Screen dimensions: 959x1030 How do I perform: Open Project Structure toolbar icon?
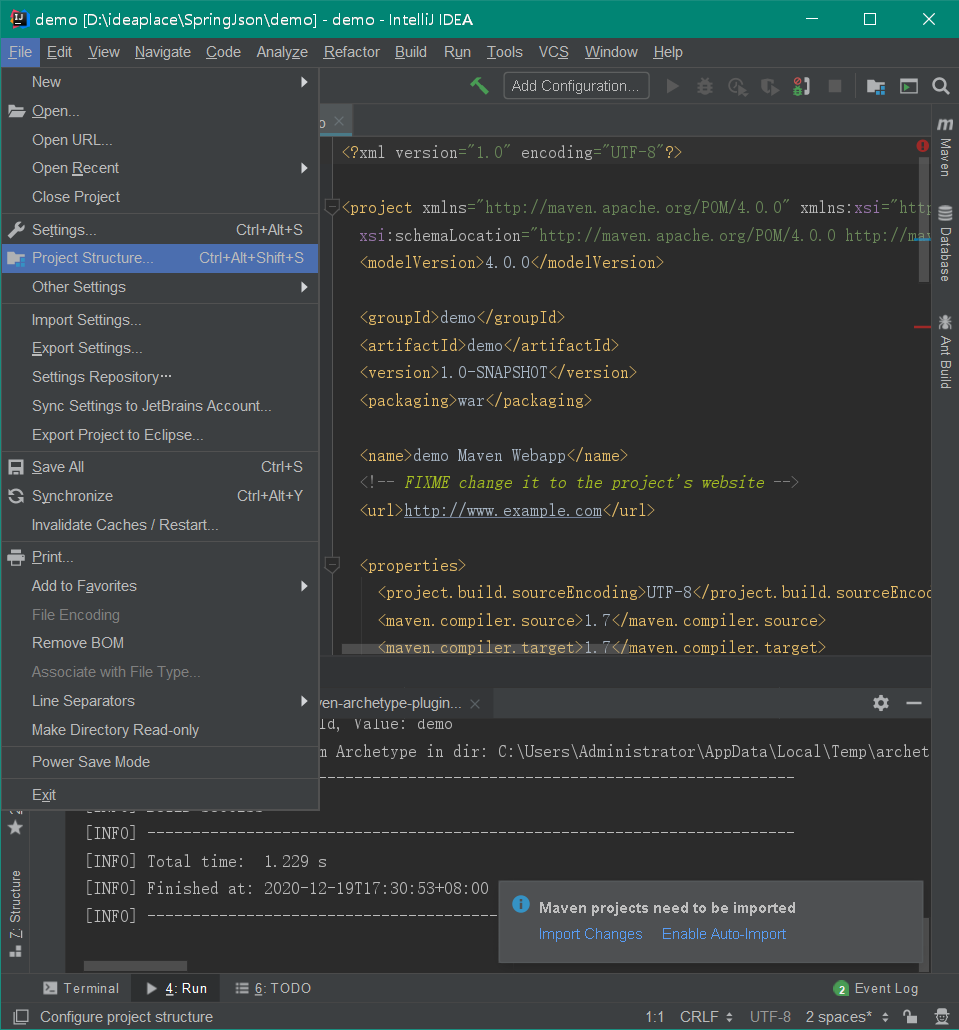coord(876,86)
